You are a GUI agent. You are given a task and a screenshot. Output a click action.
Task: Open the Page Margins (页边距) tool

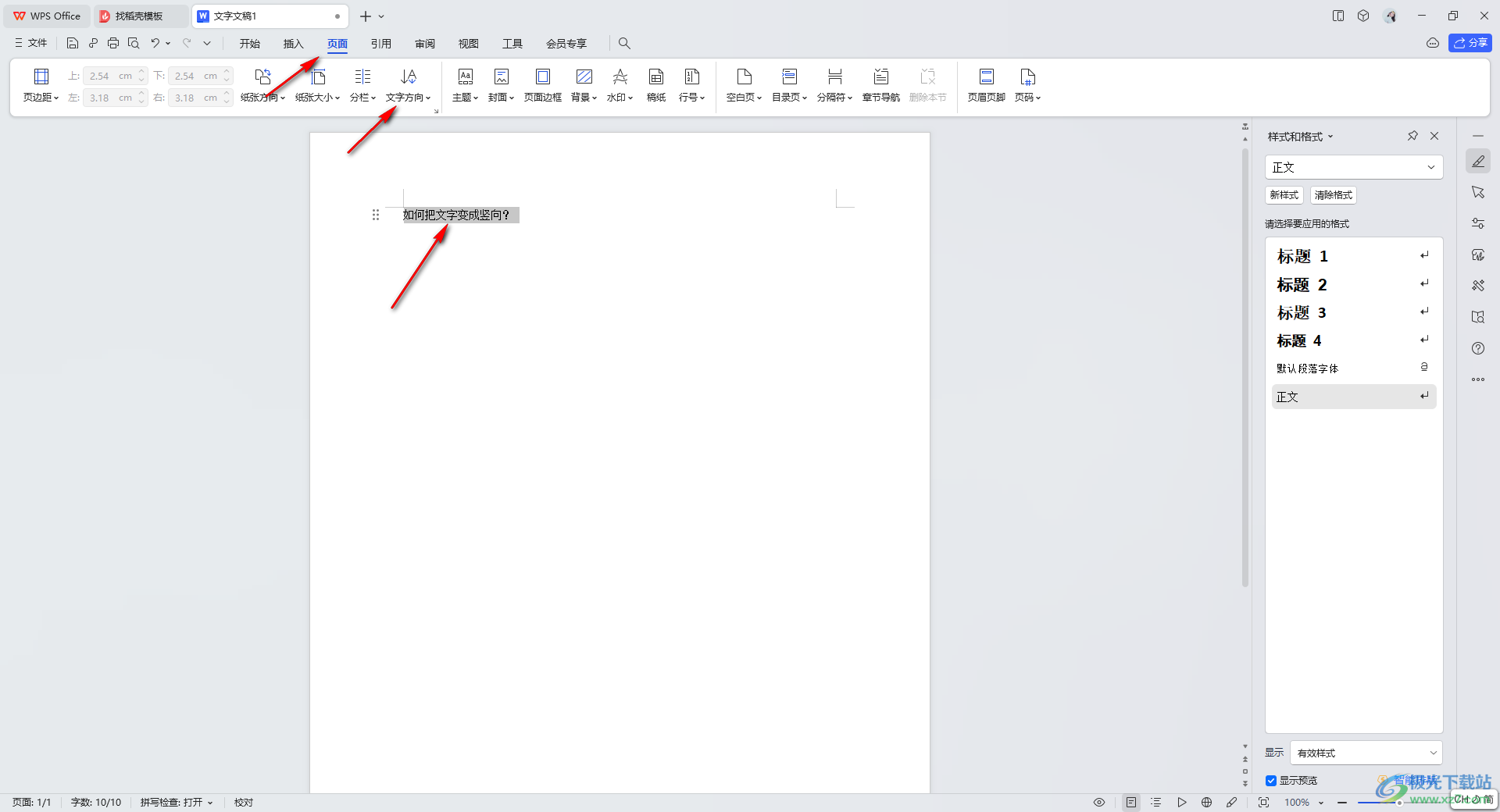point(41,85)
